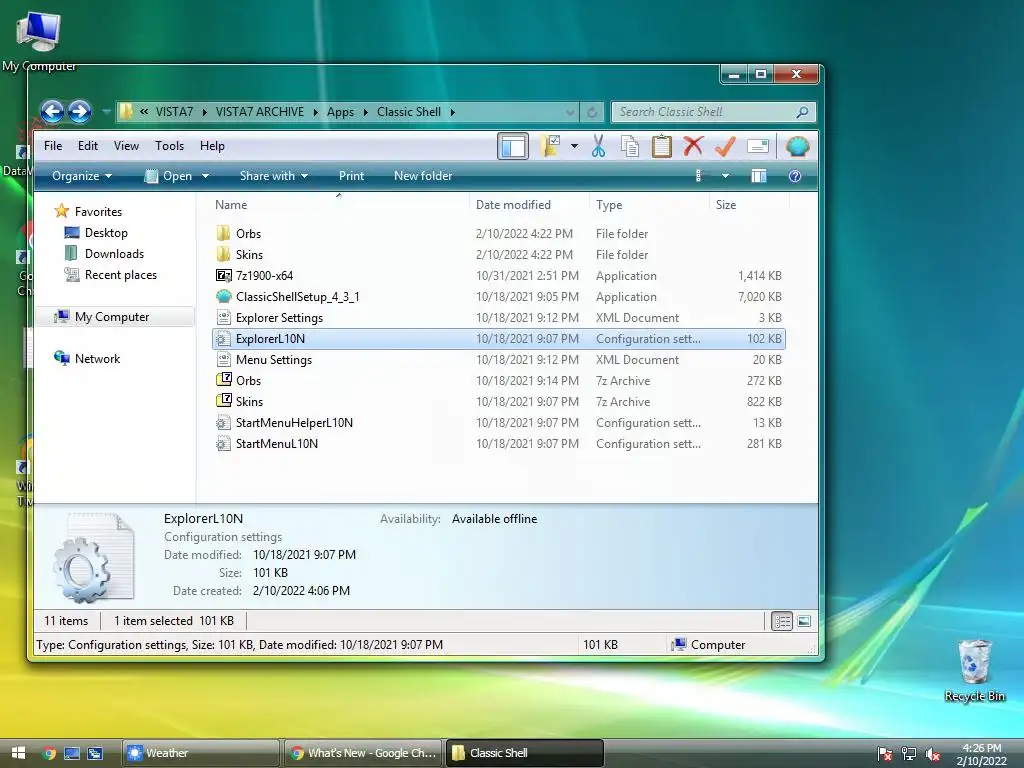Select the 7z1900-x64 application

coord(499,276)
